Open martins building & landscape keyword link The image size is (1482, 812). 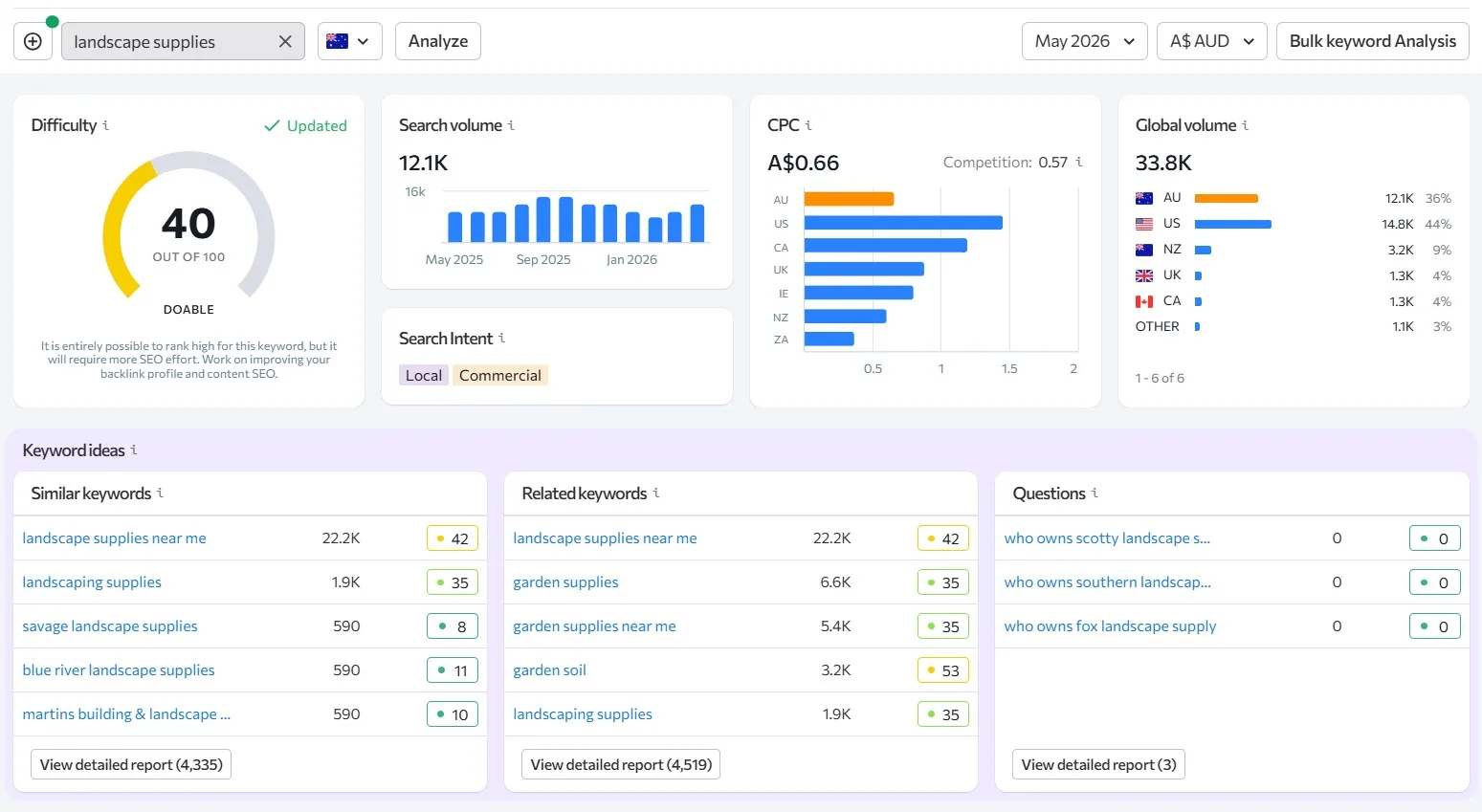pos(126,714)
